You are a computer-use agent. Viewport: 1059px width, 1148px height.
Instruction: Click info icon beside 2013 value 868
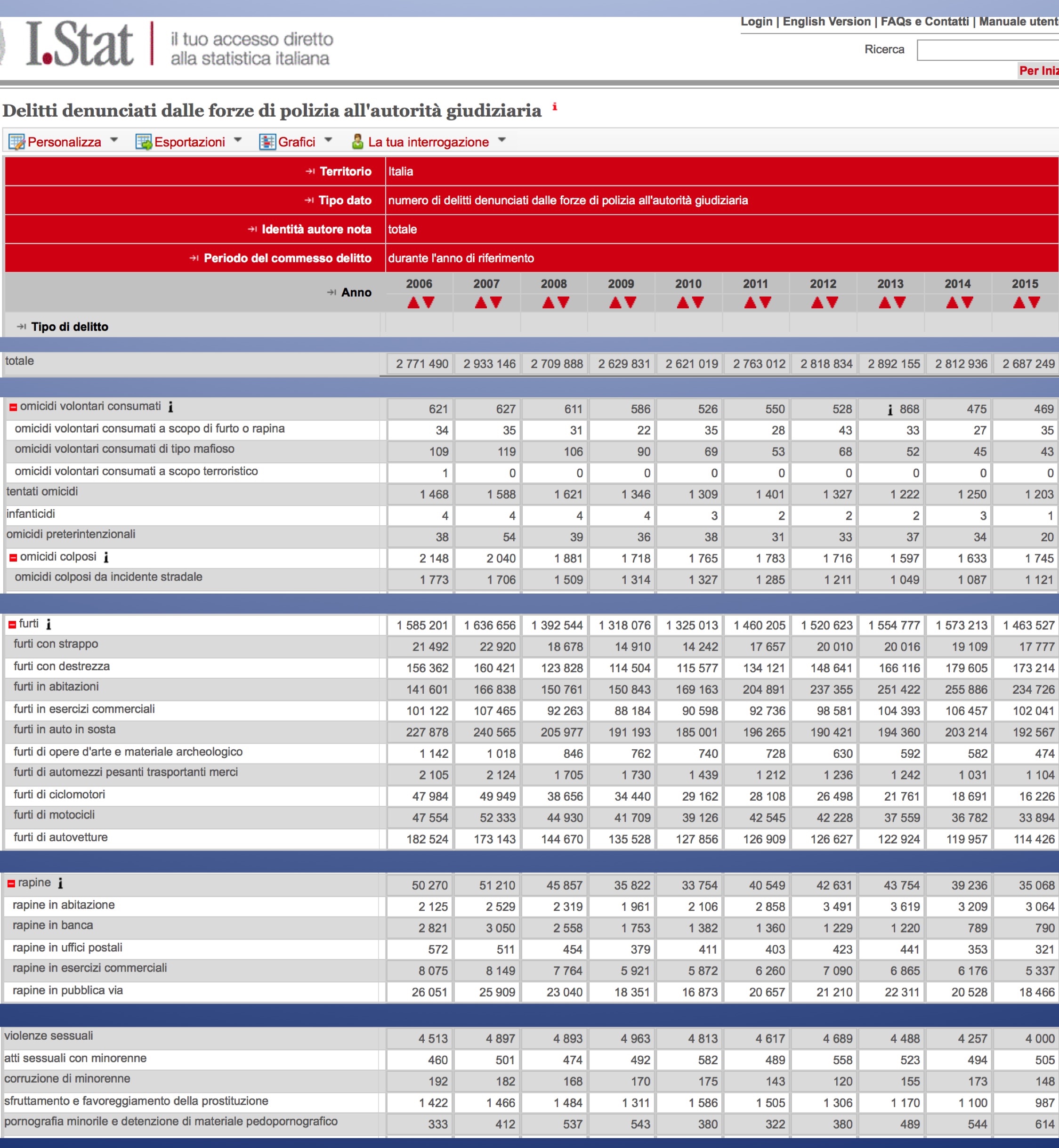(x=890, y=410)
